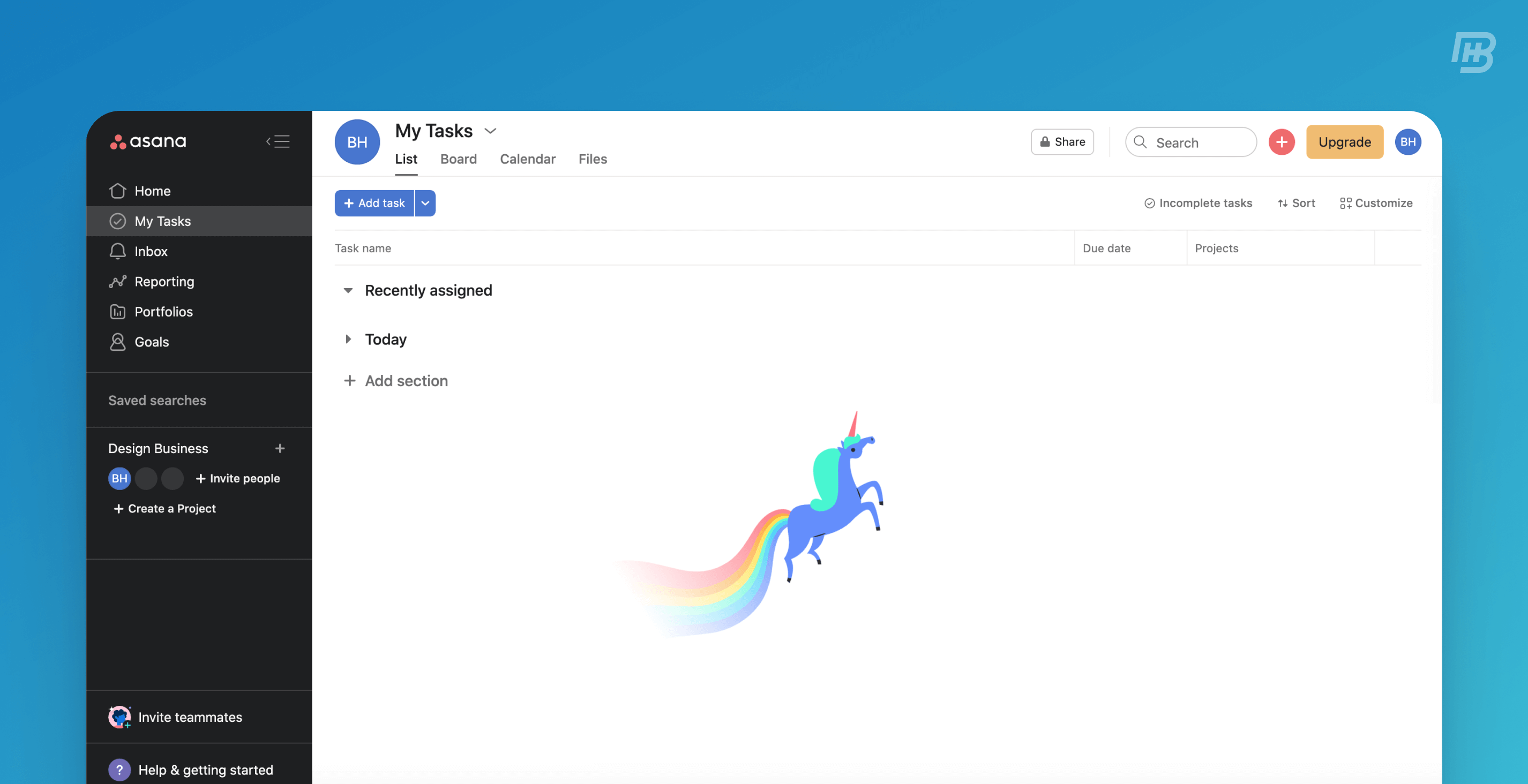
Task: Click the Upgrade button
Action: [x=1345, y=142]
